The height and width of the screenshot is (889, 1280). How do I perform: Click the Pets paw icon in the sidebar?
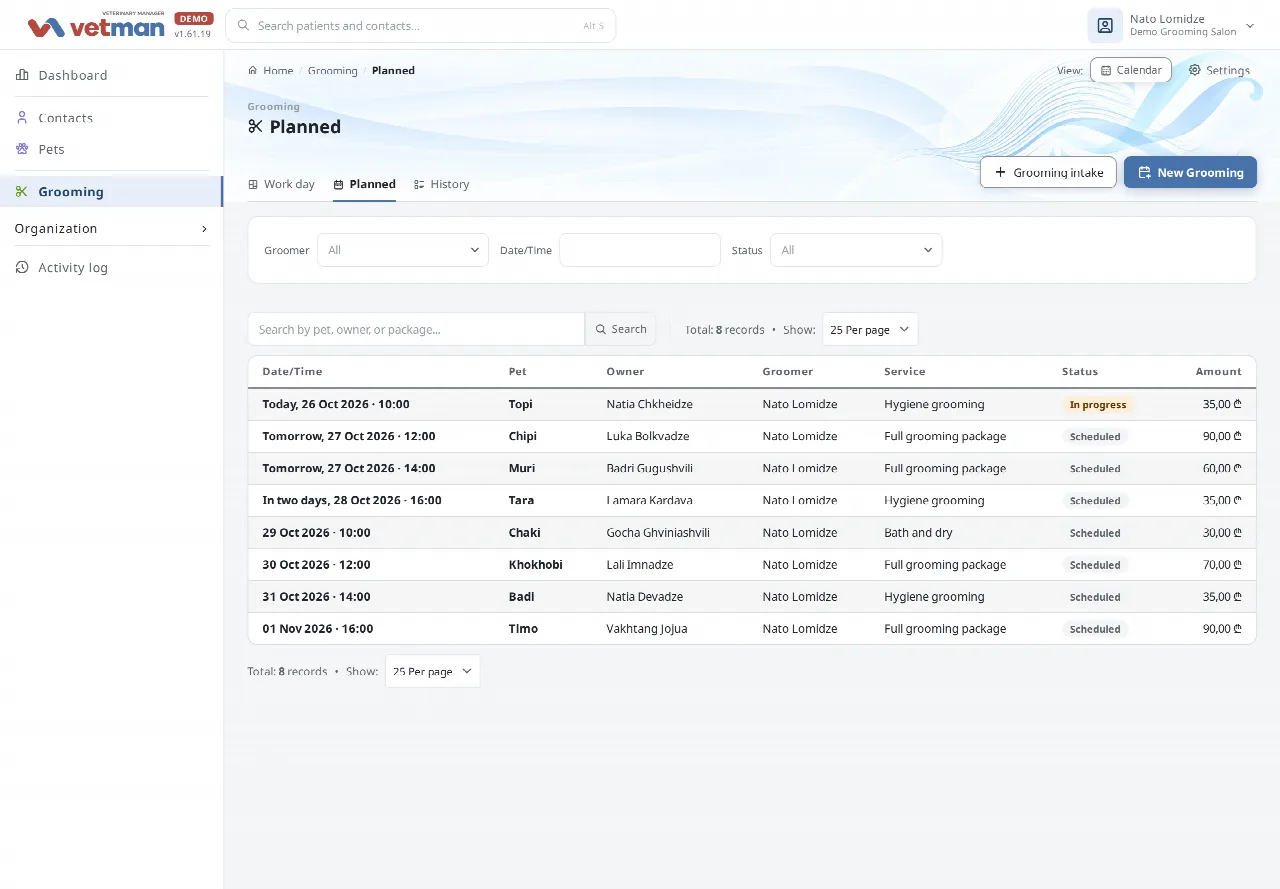coord(22,149)
